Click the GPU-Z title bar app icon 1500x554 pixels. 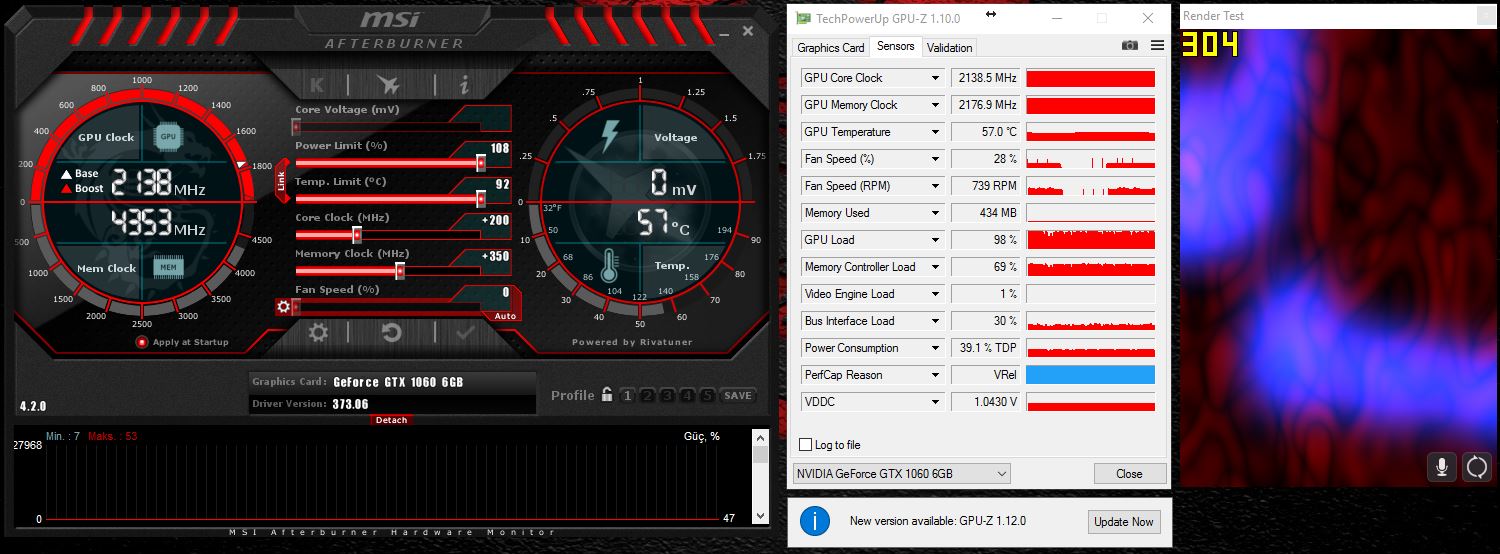click(x=802, y=18)
